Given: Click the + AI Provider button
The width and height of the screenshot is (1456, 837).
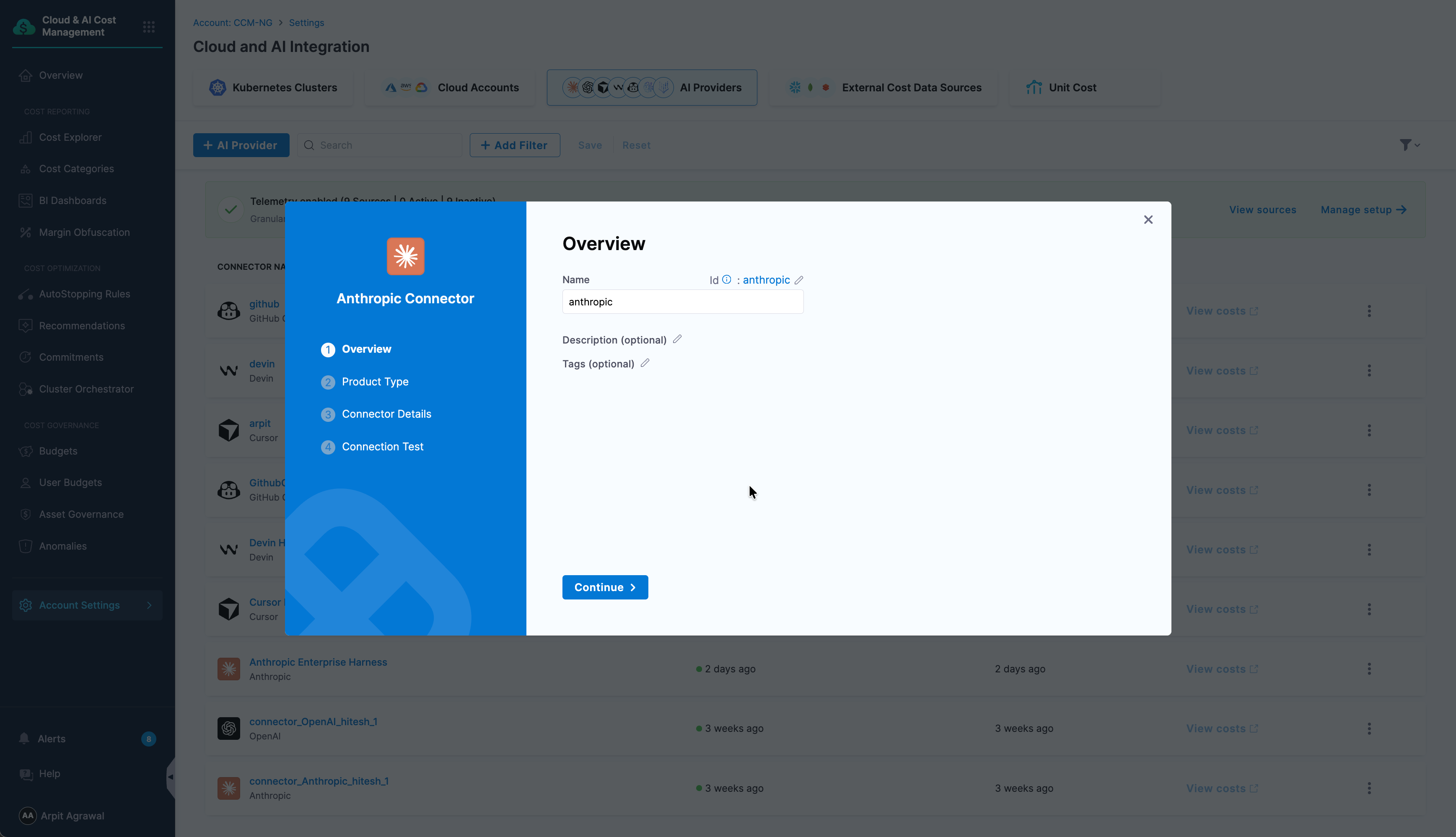Looking at the screenshot, I should [241, 145].
